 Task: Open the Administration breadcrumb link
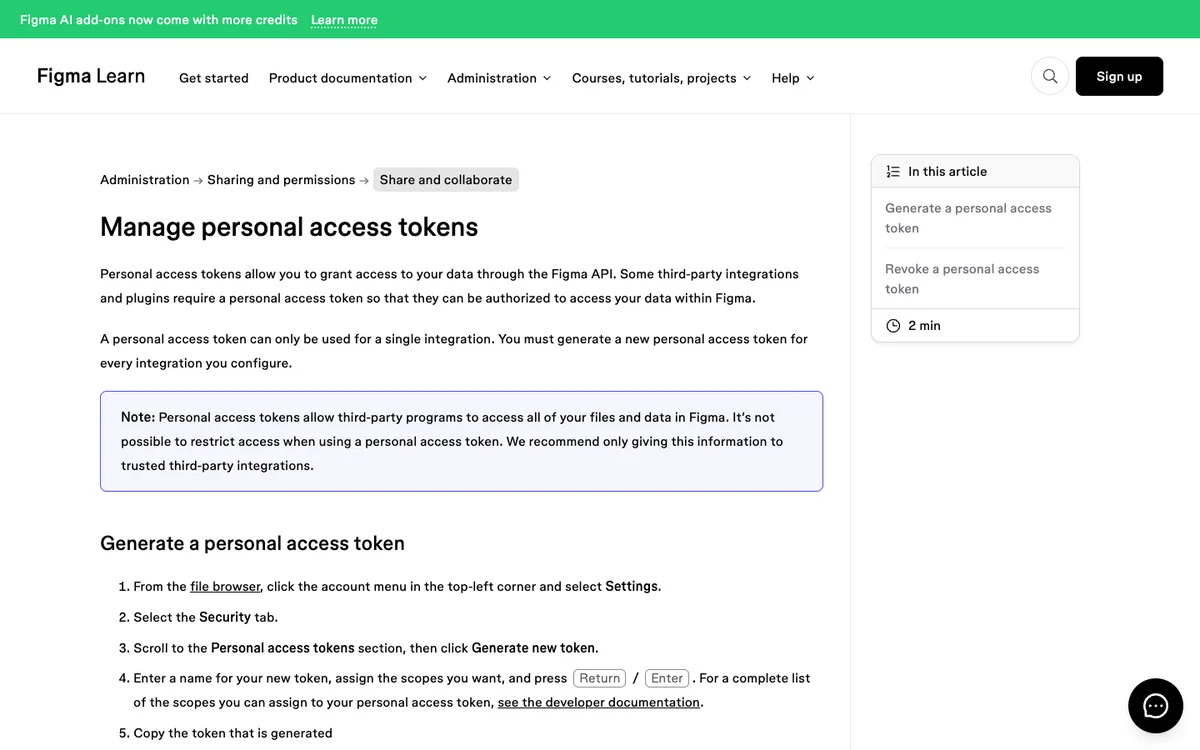coord(145,180)
